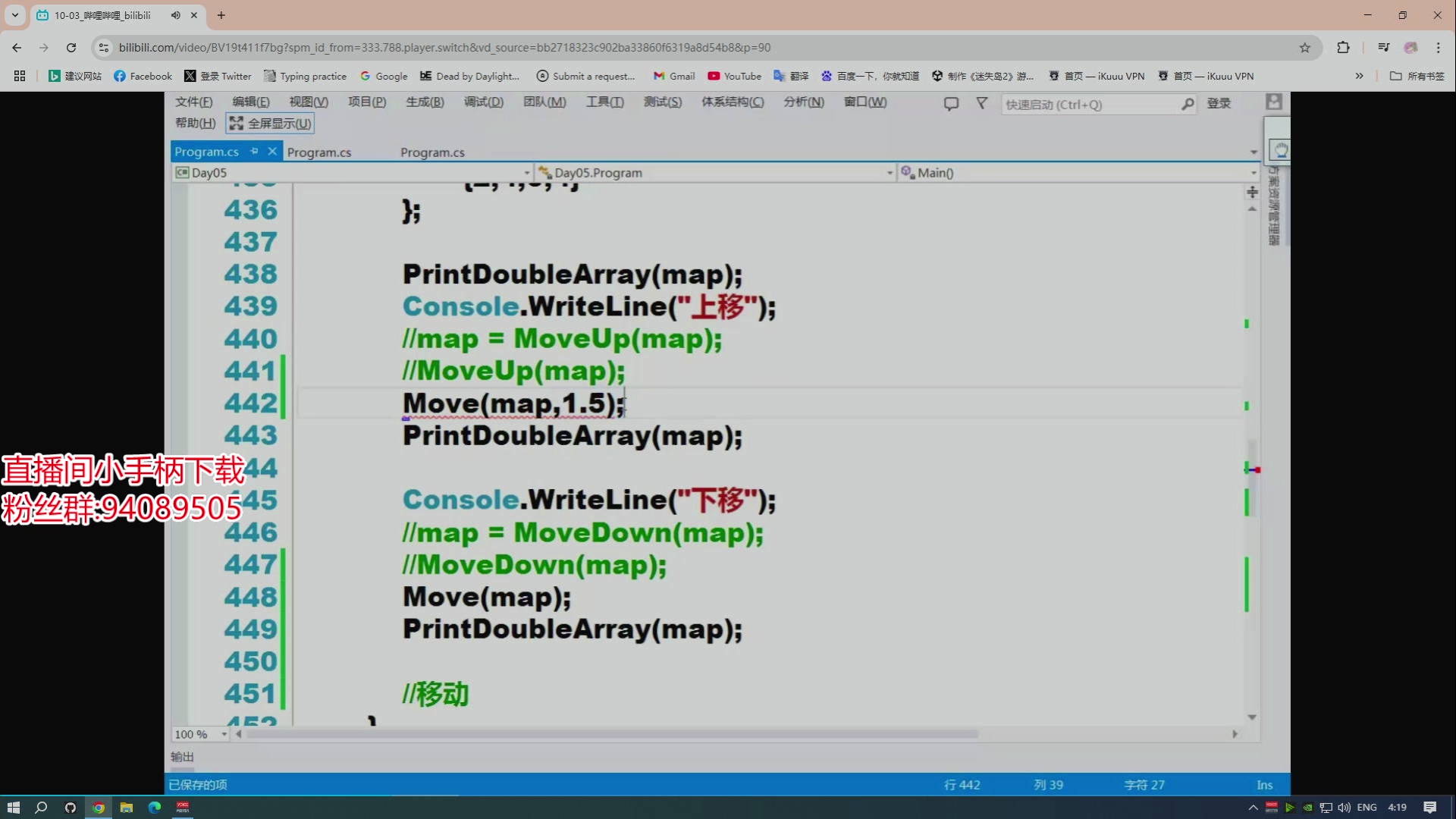Screen dimensions: 1456x819
Task: Open the 工具(T) menu
Action: click(604, 102)
